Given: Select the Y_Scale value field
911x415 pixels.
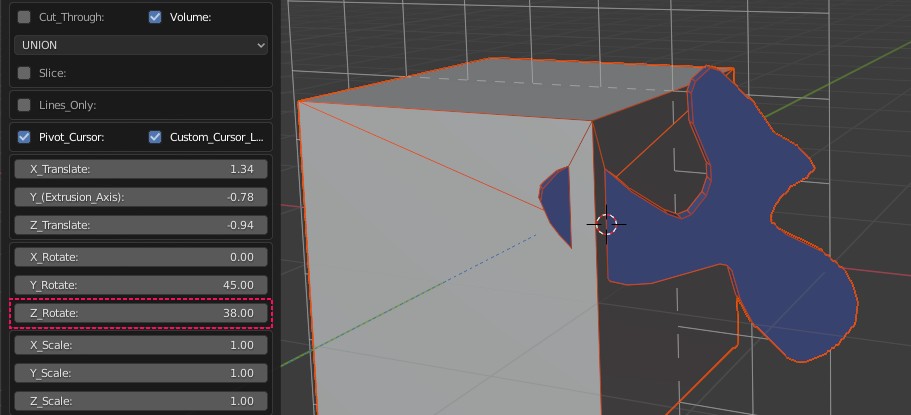Looking at the screenshot, I should (141, 373).
